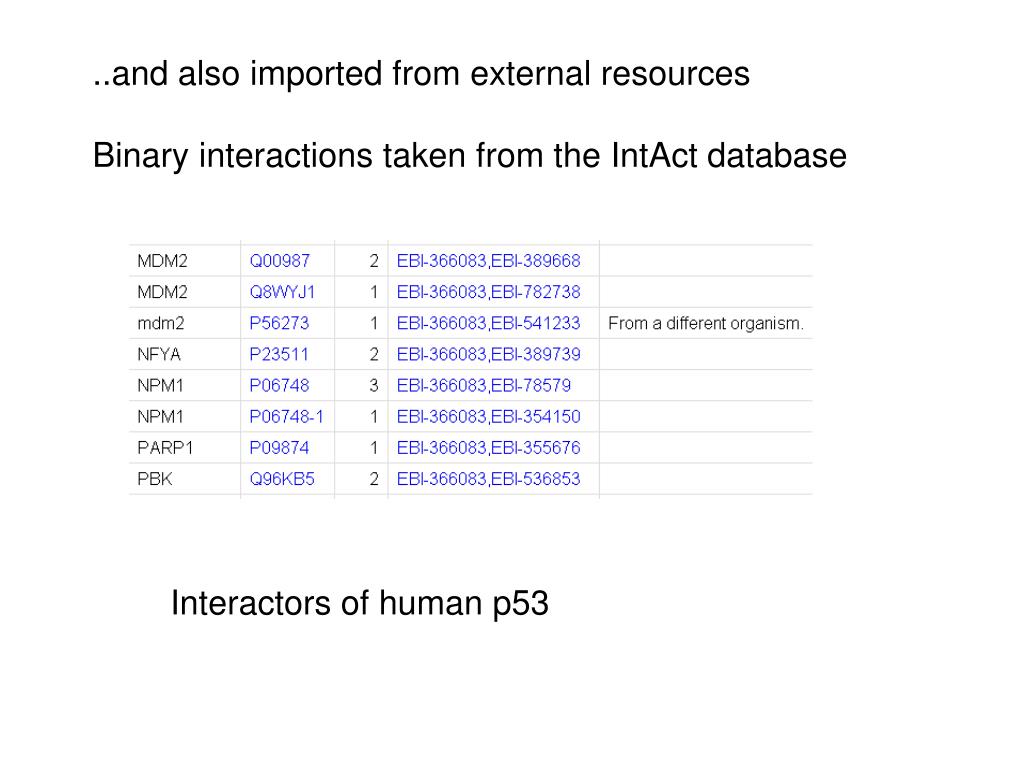Open the Q00987 accession link

coord(280,261)
